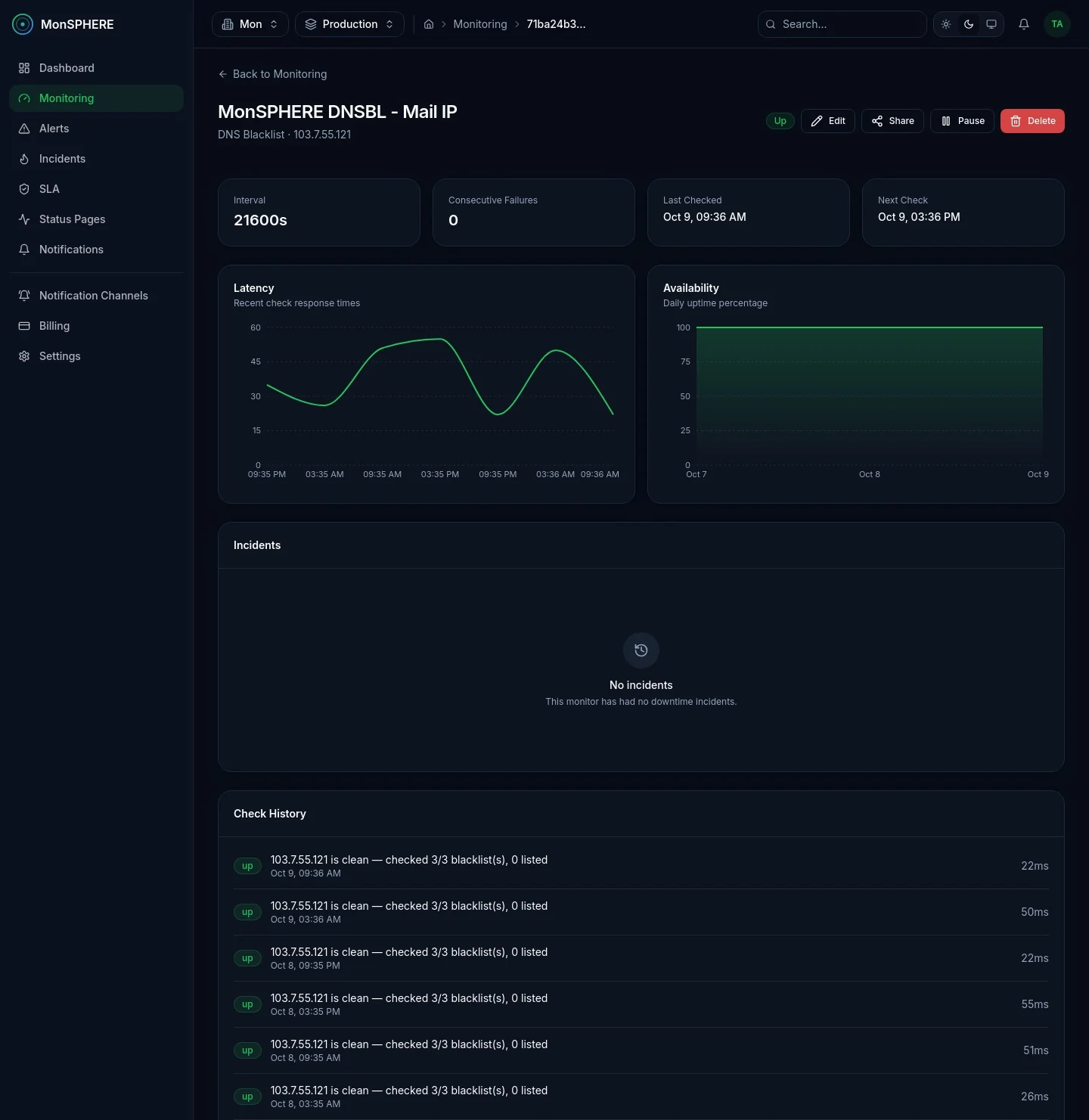The width and height of the screenshot is (1089, 1120).
Task: Share this monitor
Action: point(892,121)
